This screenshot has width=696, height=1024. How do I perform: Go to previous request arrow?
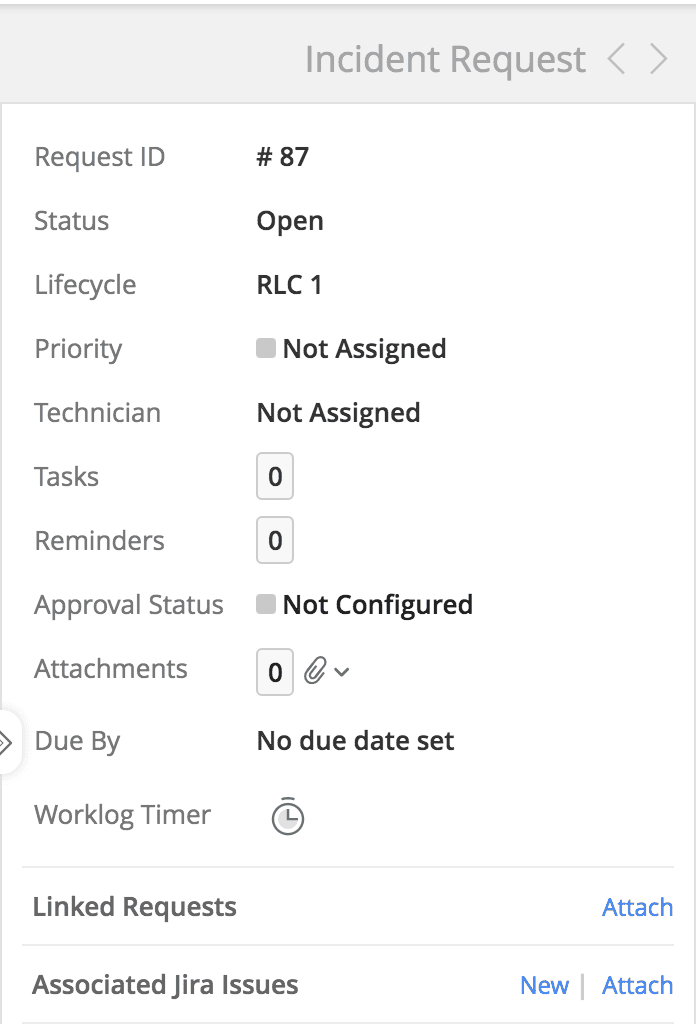617,60
